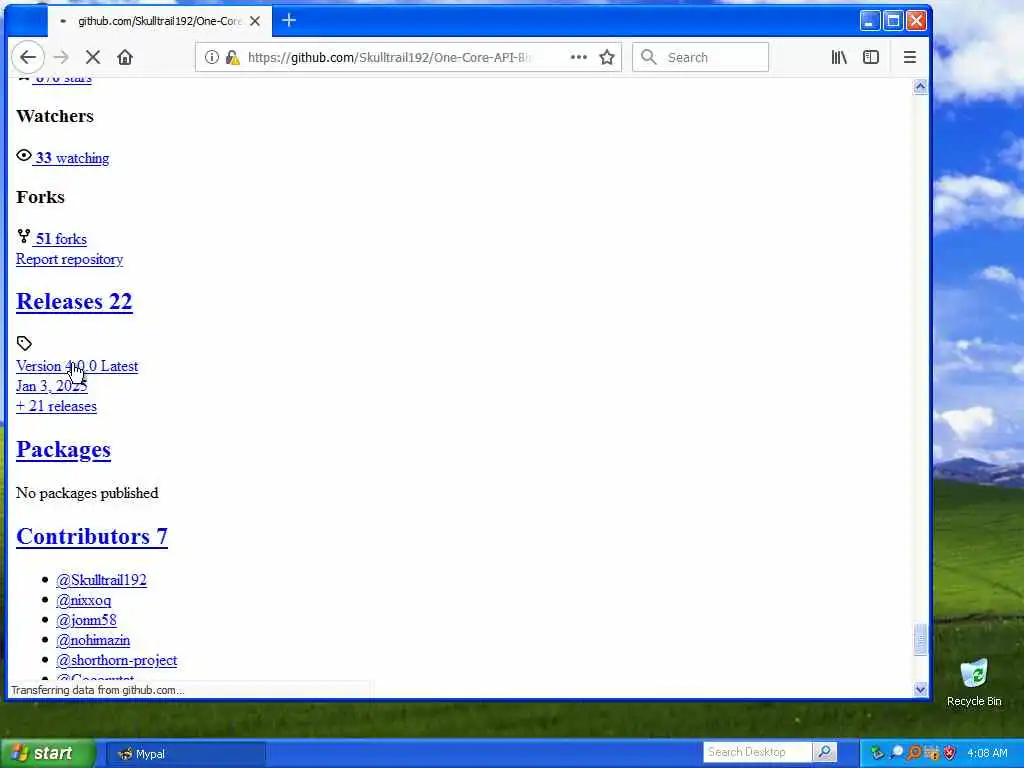Open the 51 forks link

[x=60, y=239]
